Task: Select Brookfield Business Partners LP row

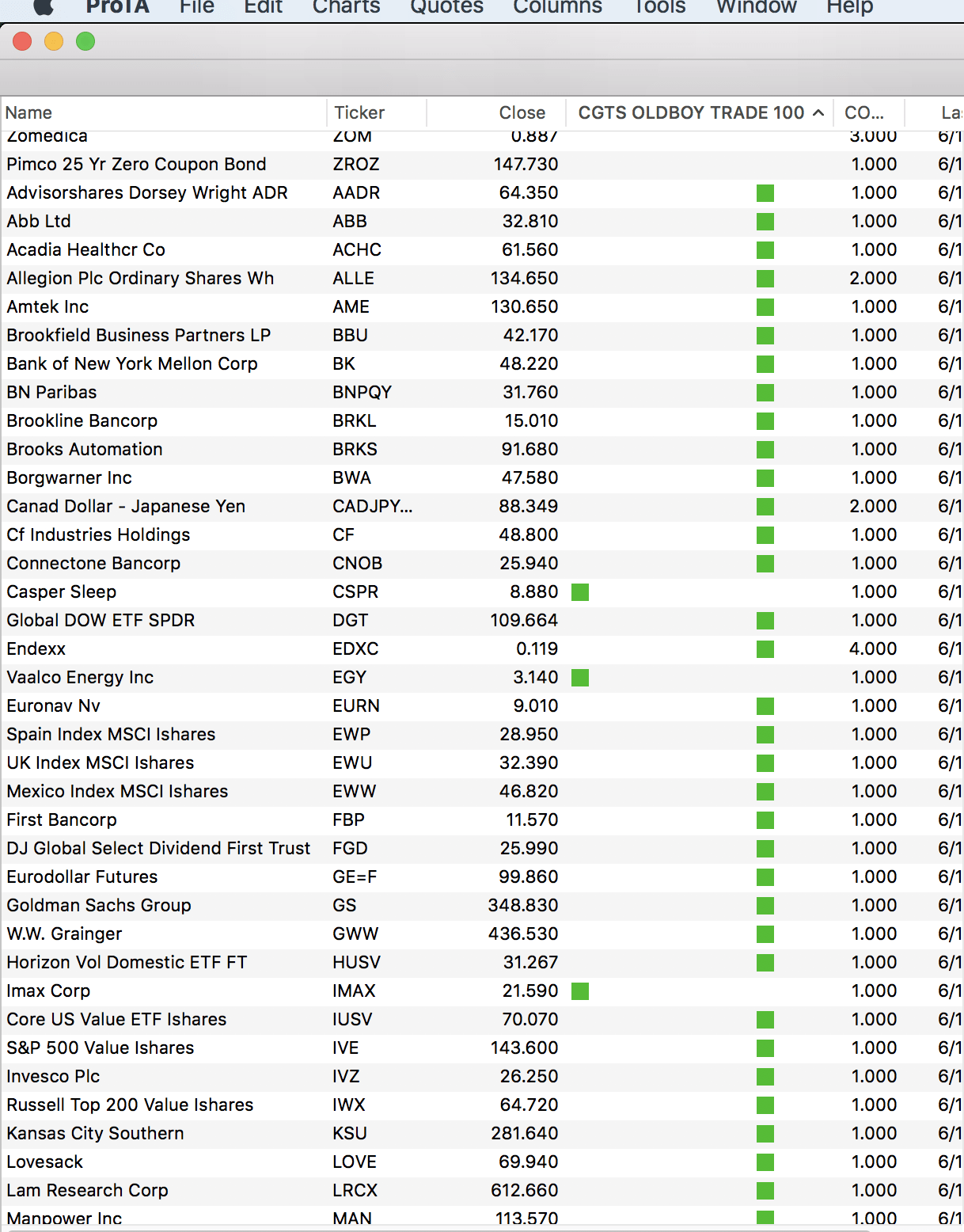Action: point(482,336)
